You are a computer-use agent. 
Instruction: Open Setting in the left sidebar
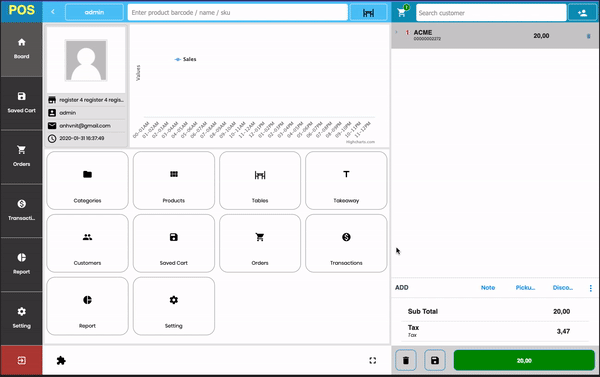pyautogui.click(x=21, y=318)
